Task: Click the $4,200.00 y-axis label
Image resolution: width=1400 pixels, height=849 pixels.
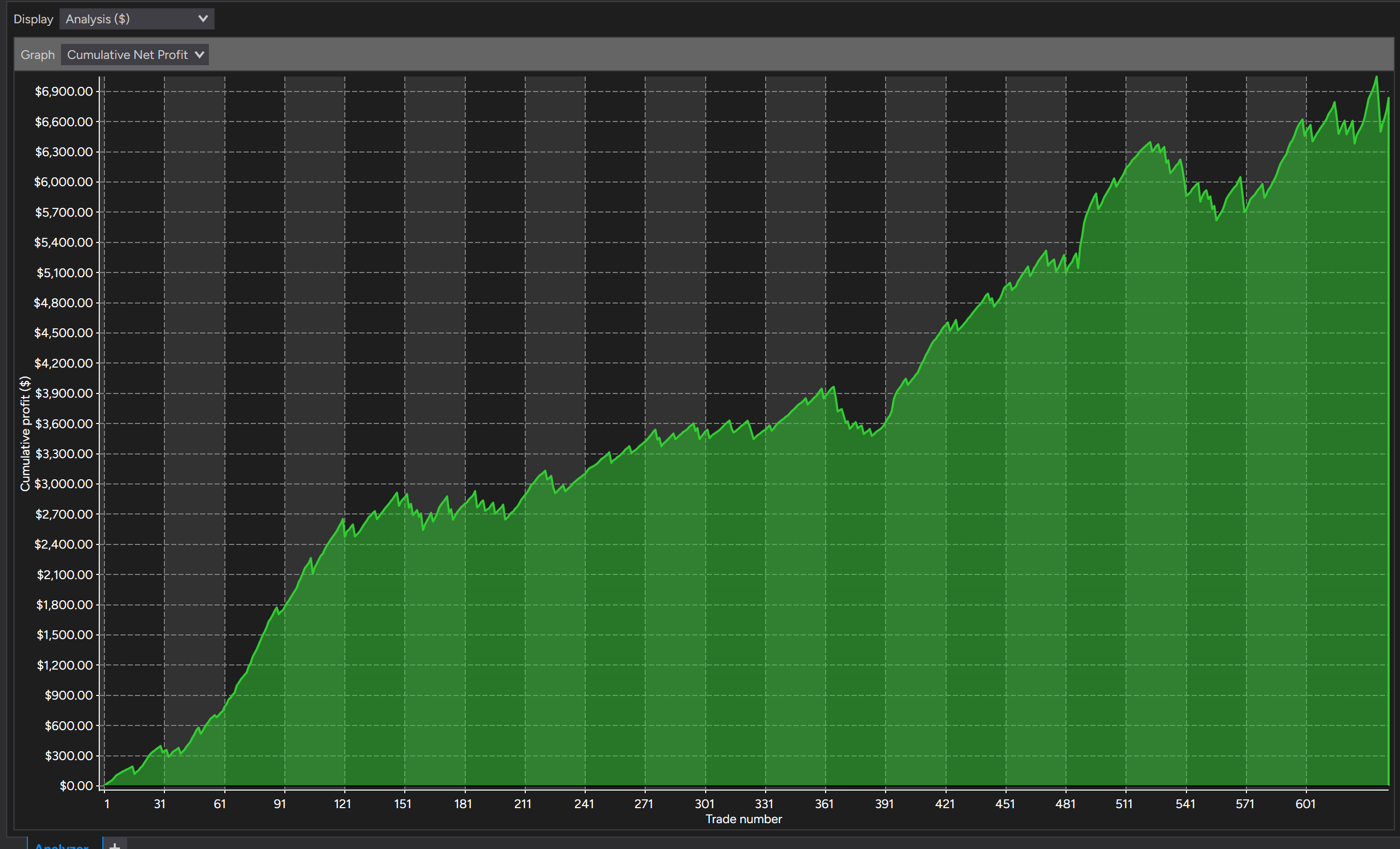Action: tap(64, 363)
